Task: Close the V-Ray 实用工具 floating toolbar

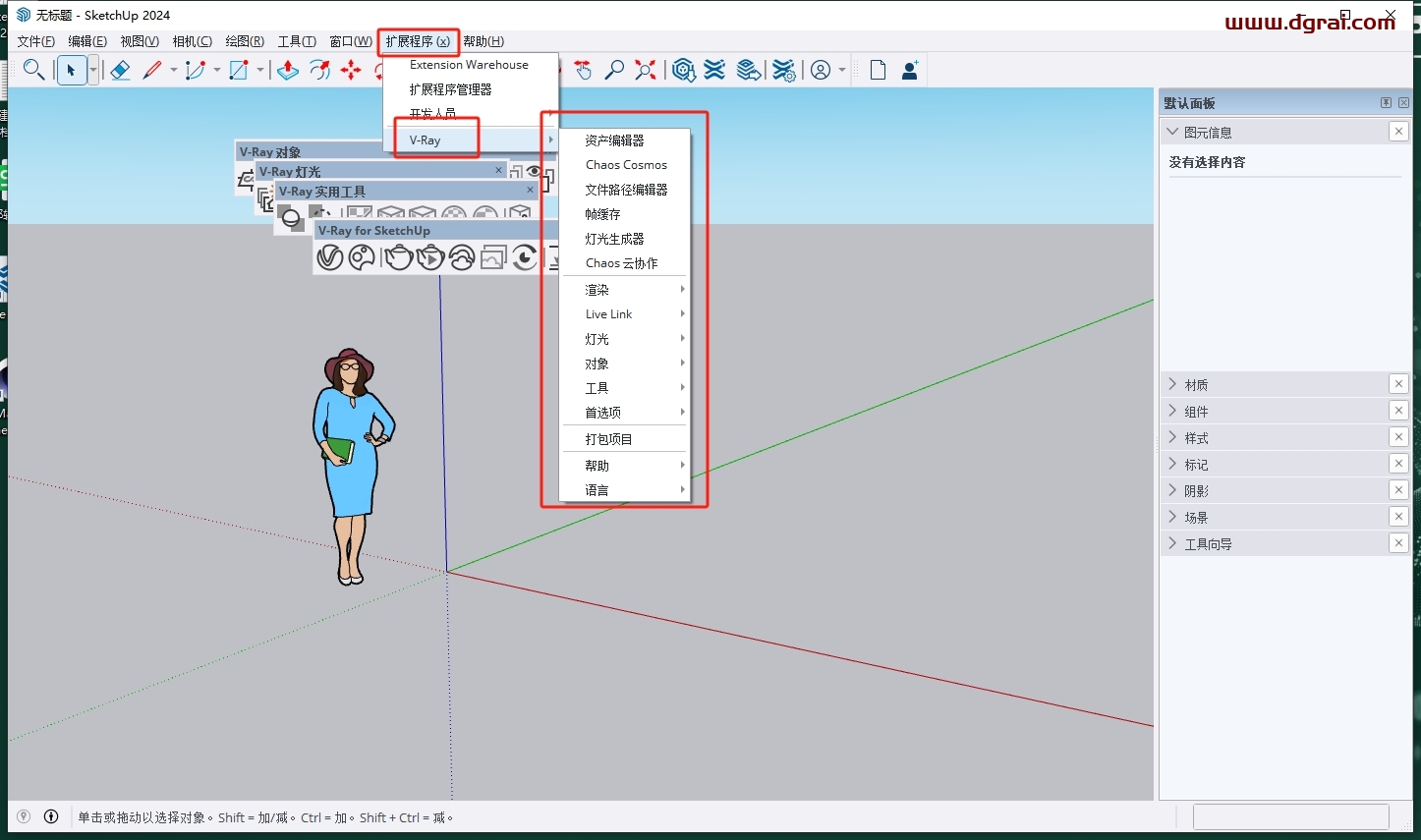Action: [531, 190]
